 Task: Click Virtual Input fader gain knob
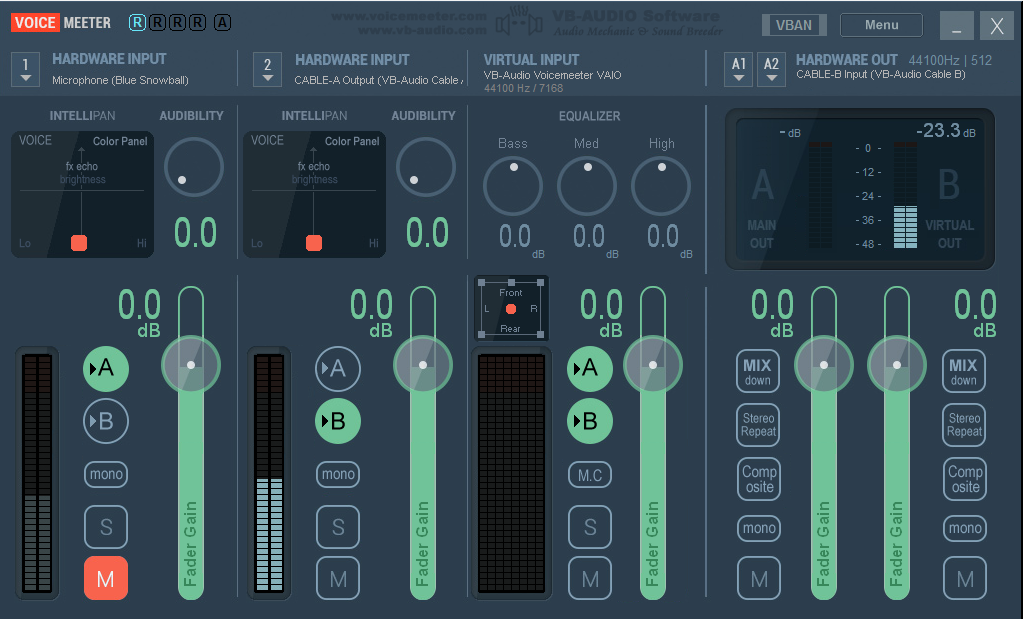click(653, 365)
